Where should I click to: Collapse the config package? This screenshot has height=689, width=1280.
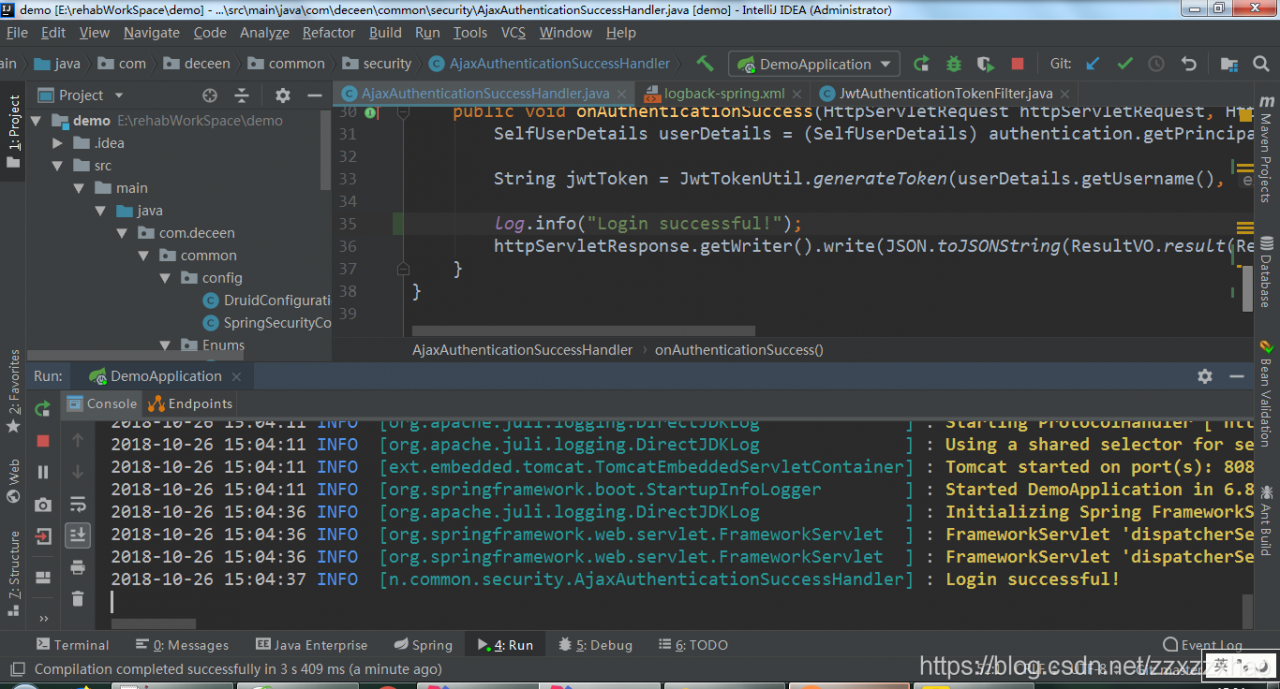pyautogui.click(x=165, y=278)
